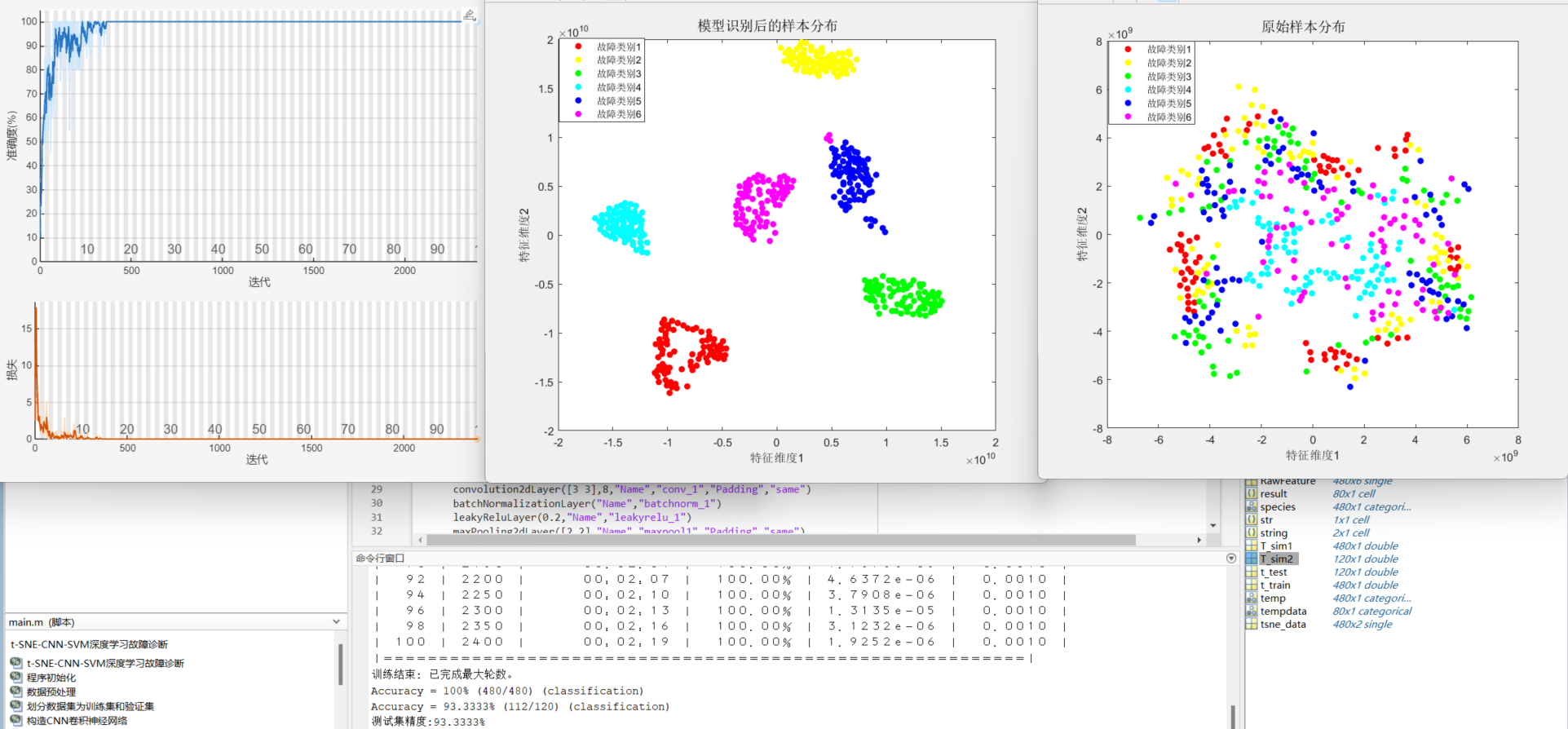The image size is (1568, 729).
Task: Click the tsne_data variable icon
Action: pyautogui.click(x=1252, y=624)
